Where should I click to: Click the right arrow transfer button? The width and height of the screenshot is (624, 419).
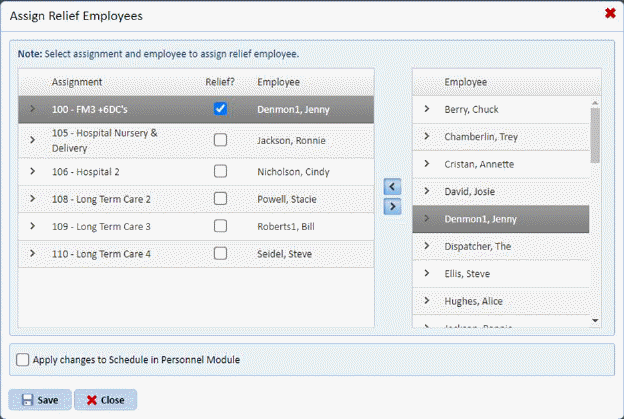point(392,206)
